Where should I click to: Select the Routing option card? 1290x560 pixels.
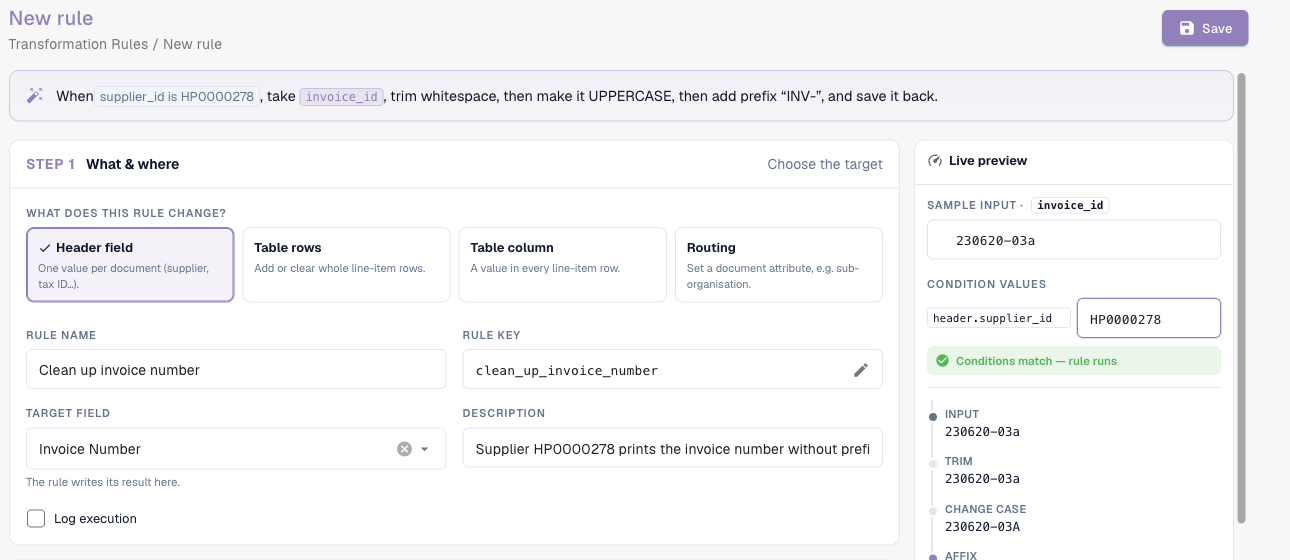pos(779,265)
